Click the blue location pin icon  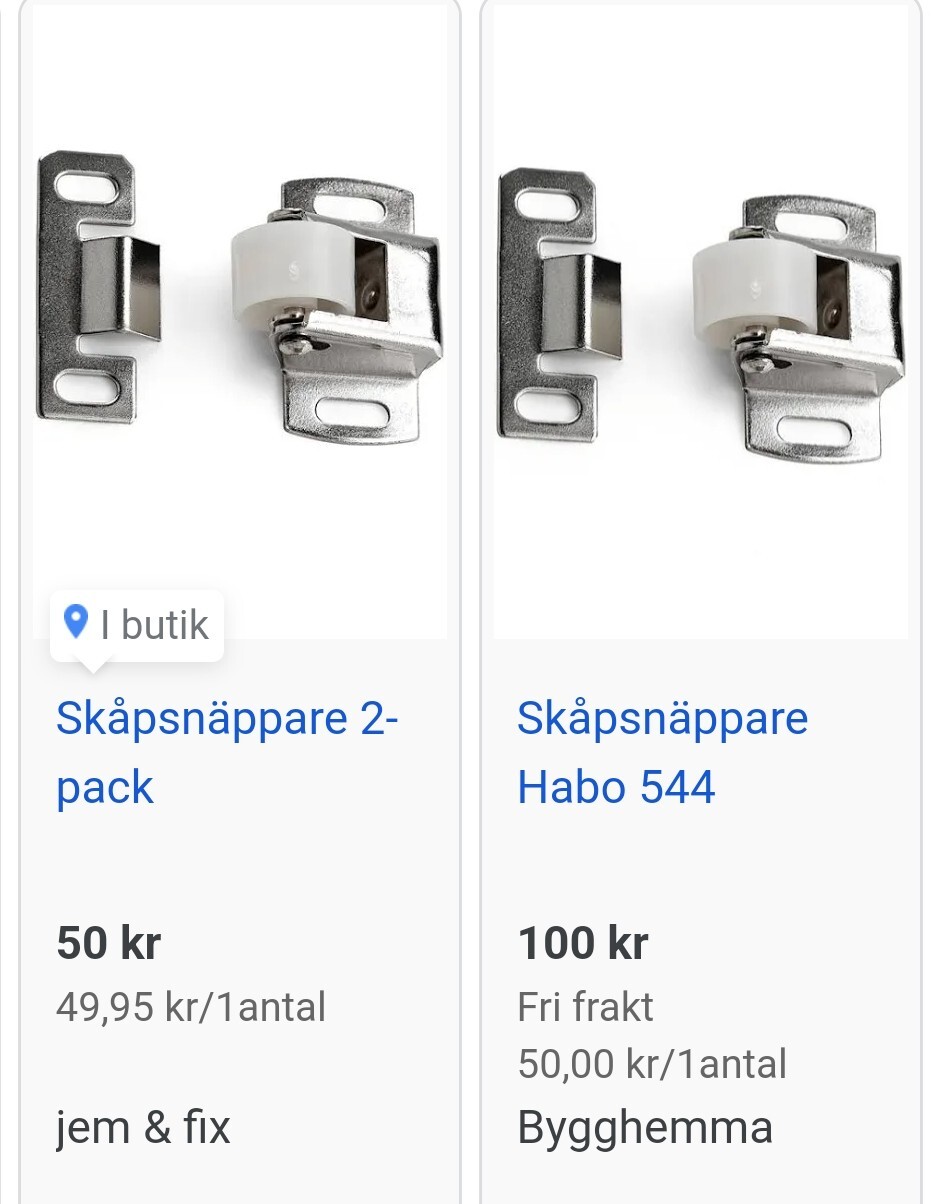point(76,622)
